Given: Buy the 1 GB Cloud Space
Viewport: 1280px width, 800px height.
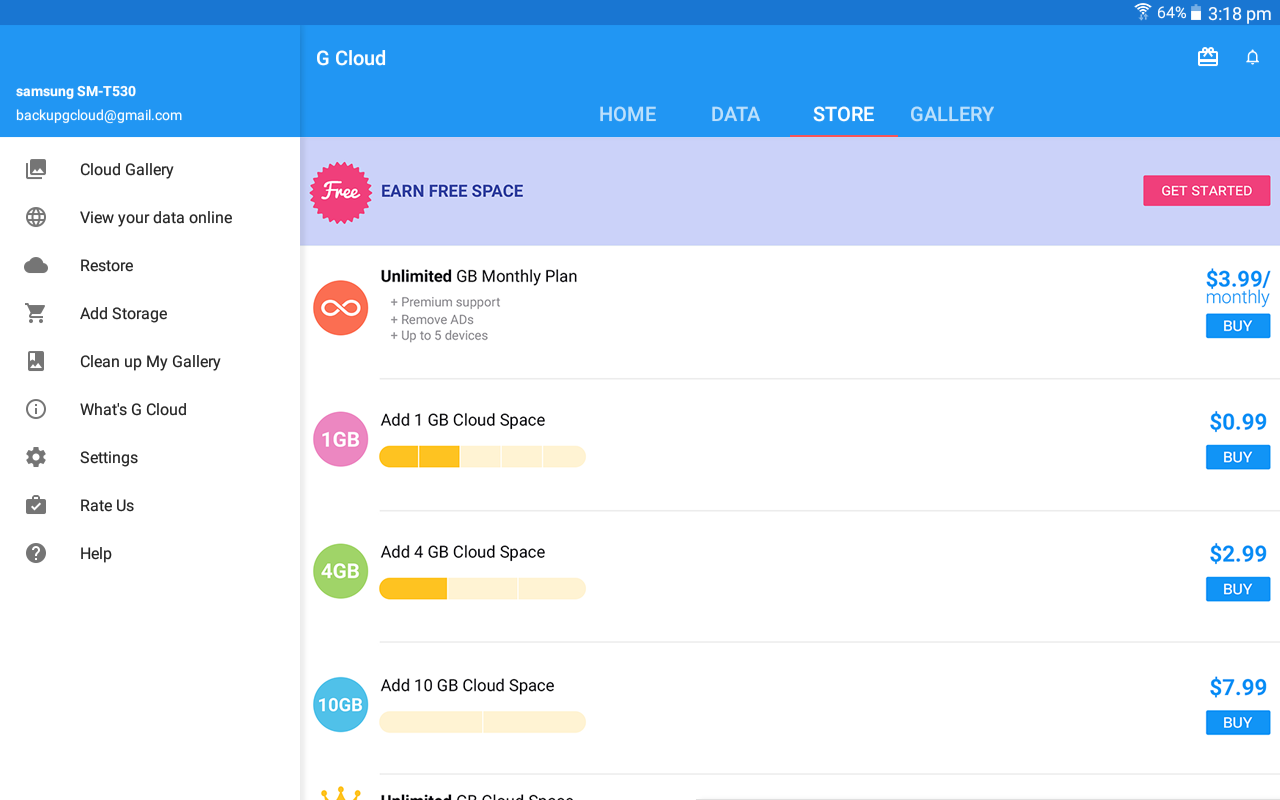Looking at the screenshot, I should click(x=1238, y=457).
